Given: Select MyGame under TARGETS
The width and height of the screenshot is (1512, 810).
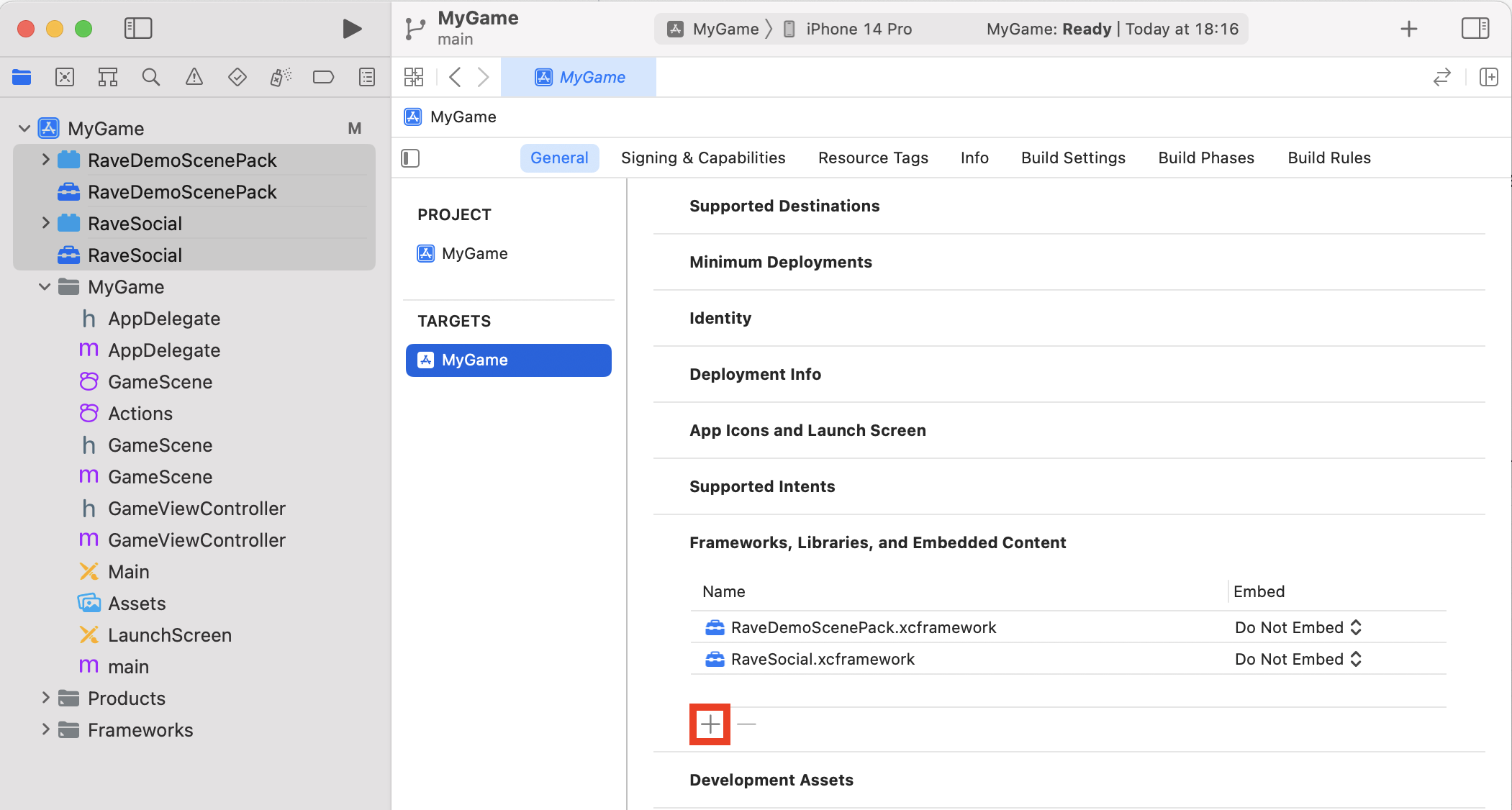Looking at the screenshot, I should point(508,360).
